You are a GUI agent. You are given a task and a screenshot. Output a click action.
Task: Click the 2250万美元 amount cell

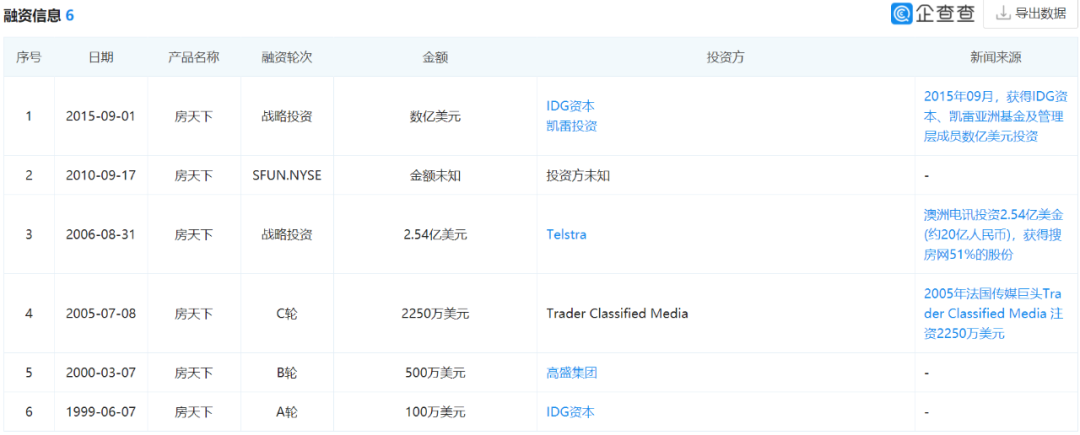click(435, 313)
